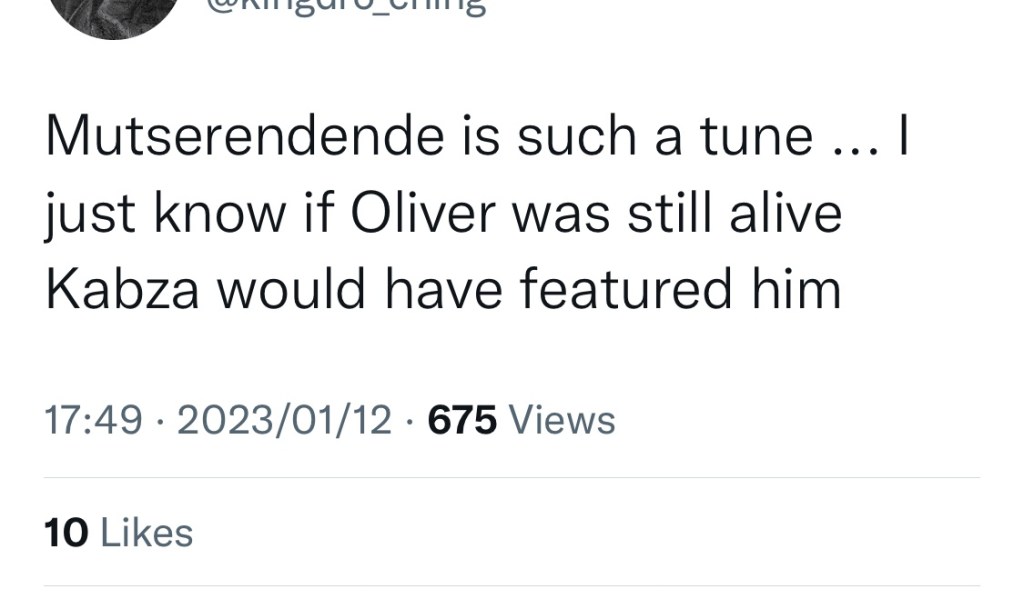
Task: Click the 675 view count number
Action: (x=462, y=421)
